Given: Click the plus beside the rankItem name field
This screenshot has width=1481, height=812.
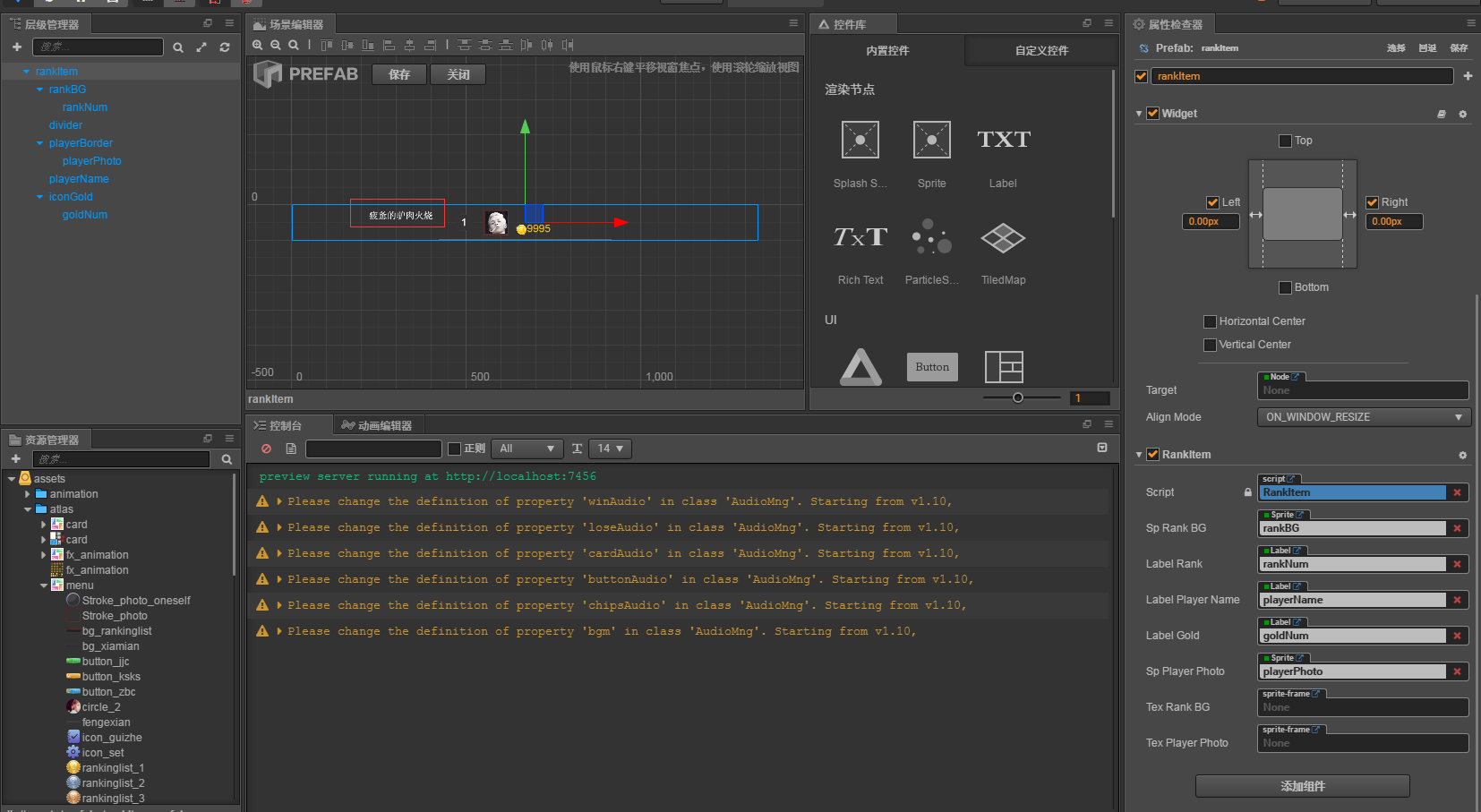Looking at the screenshot, I should click(x=1468, y=76).
